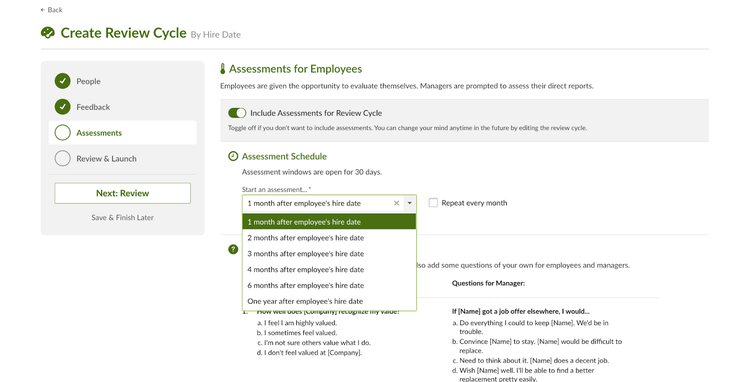This screenshot has width=750, height=382.
Task: Click the review cycle logo icon beside the title
Action: tap(48, 33)
